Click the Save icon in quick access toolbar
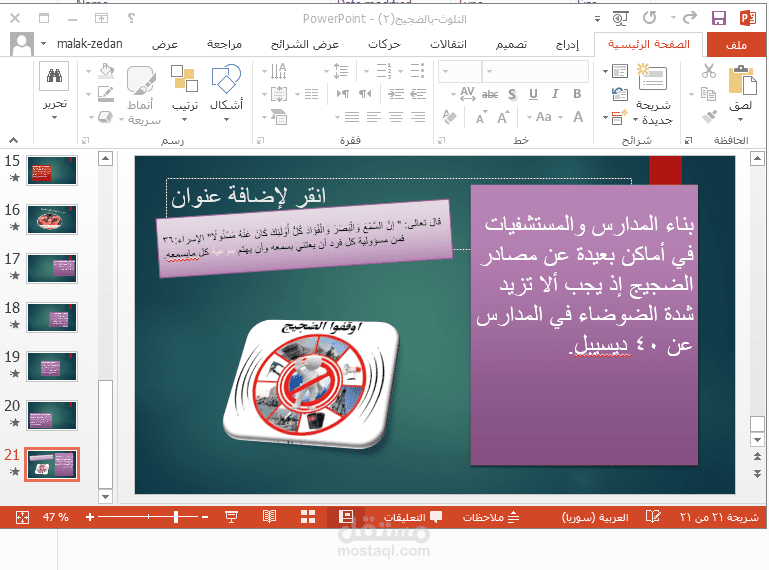This screenshot has width=769, height=570. pos(718,18)
